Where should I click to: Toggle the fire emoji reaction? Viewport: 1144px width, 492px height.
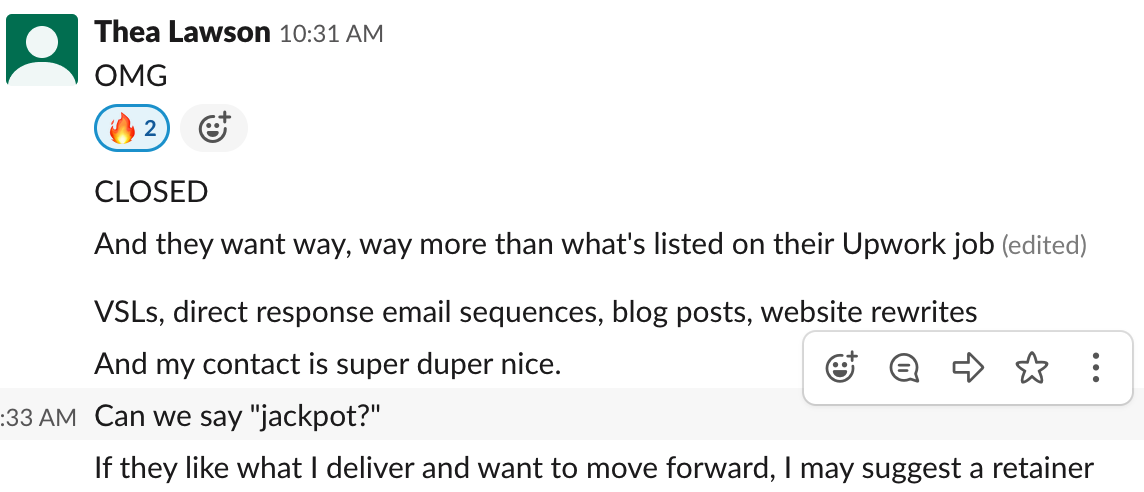point(132,128)
